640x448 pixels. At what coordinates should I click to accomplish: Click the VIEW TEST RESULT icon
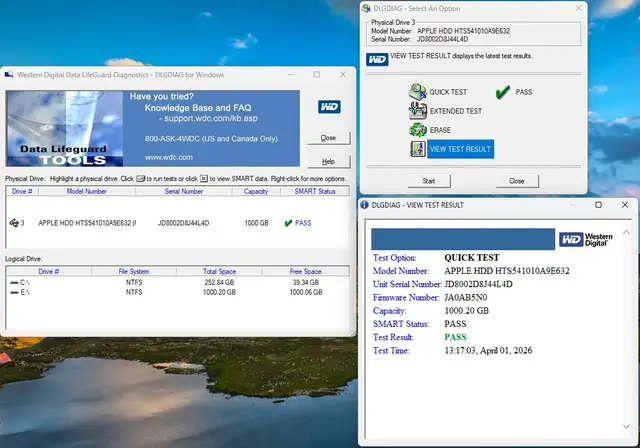[417, 149]
